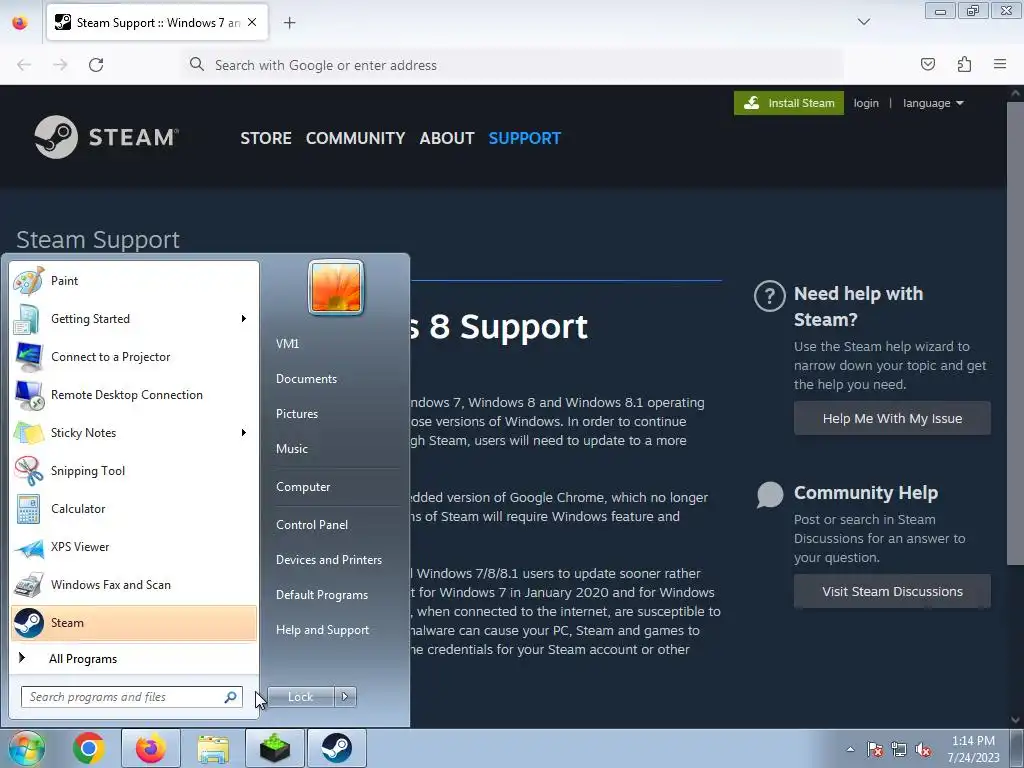Click the muted volume tray icon
The height and width of the screenshot is (768, 1024).
tap(923, 750)
